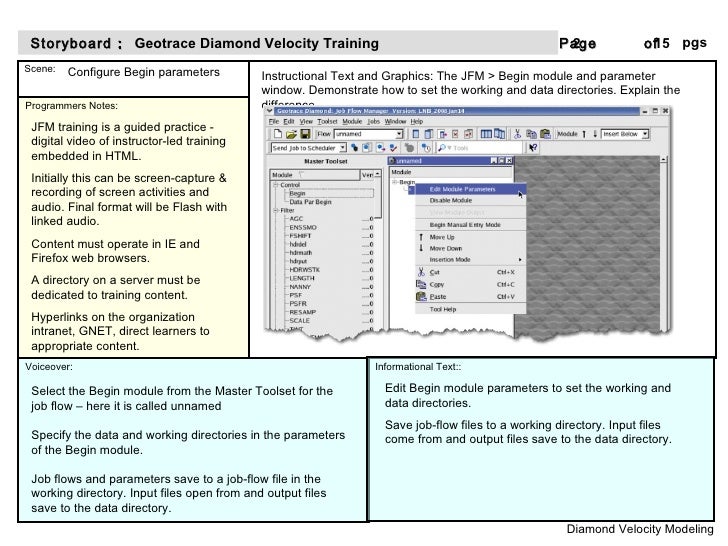
Task: Click the Module column header in Master Toolset
Action: [x=315, y=175]
